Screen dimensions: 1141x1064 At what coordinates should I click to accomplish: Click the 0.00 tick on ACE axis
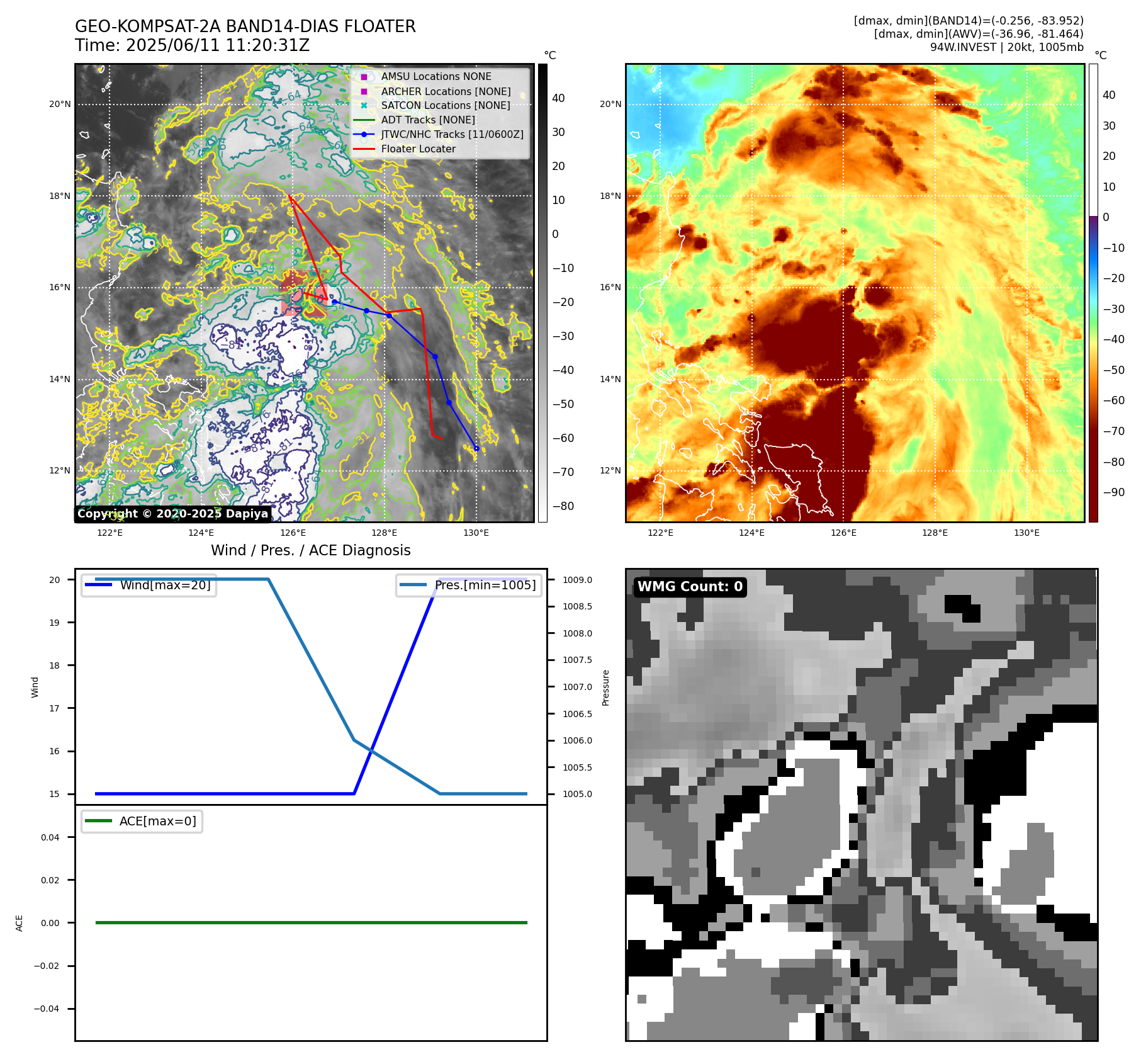point(50,923)
